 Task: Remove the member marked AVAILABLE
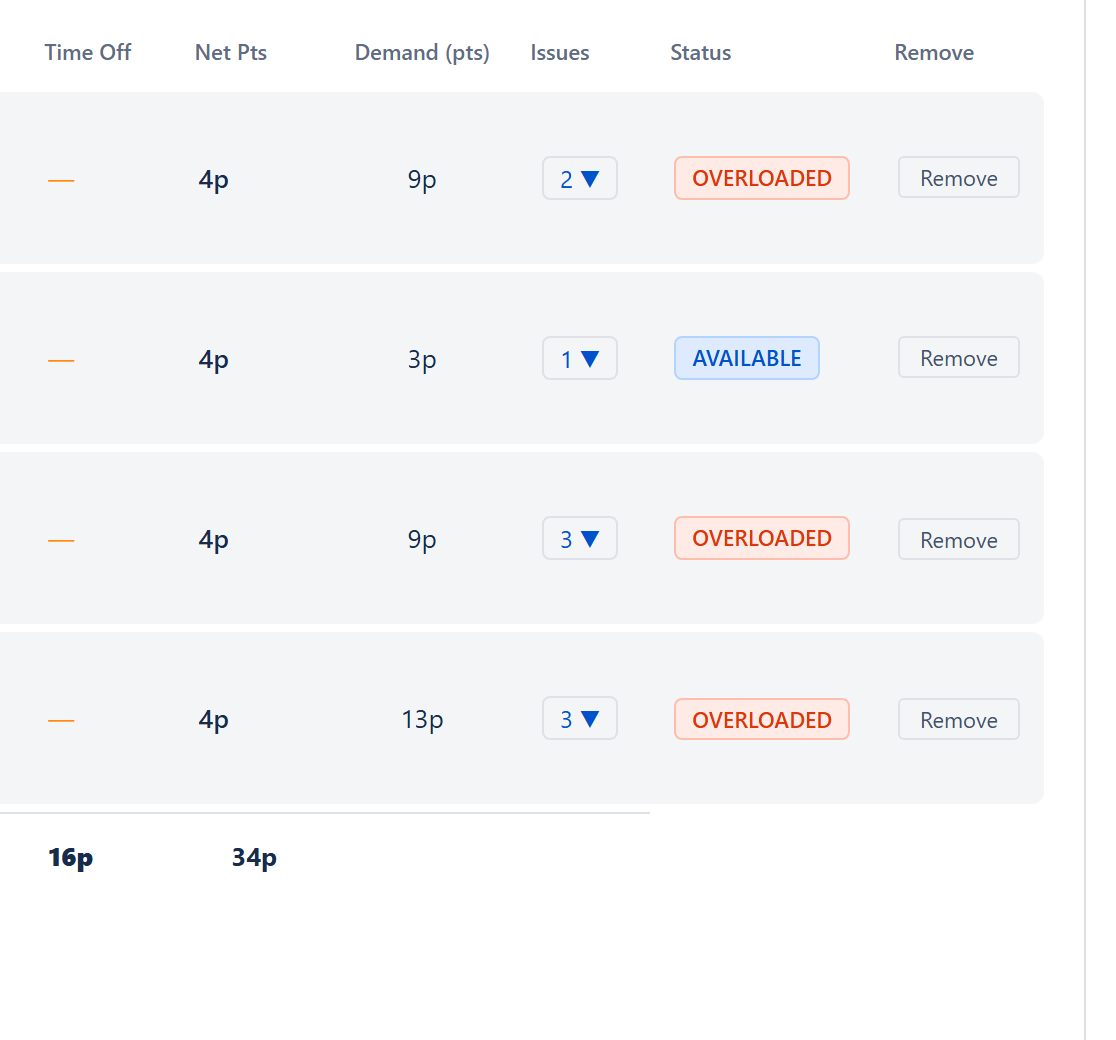958,357
